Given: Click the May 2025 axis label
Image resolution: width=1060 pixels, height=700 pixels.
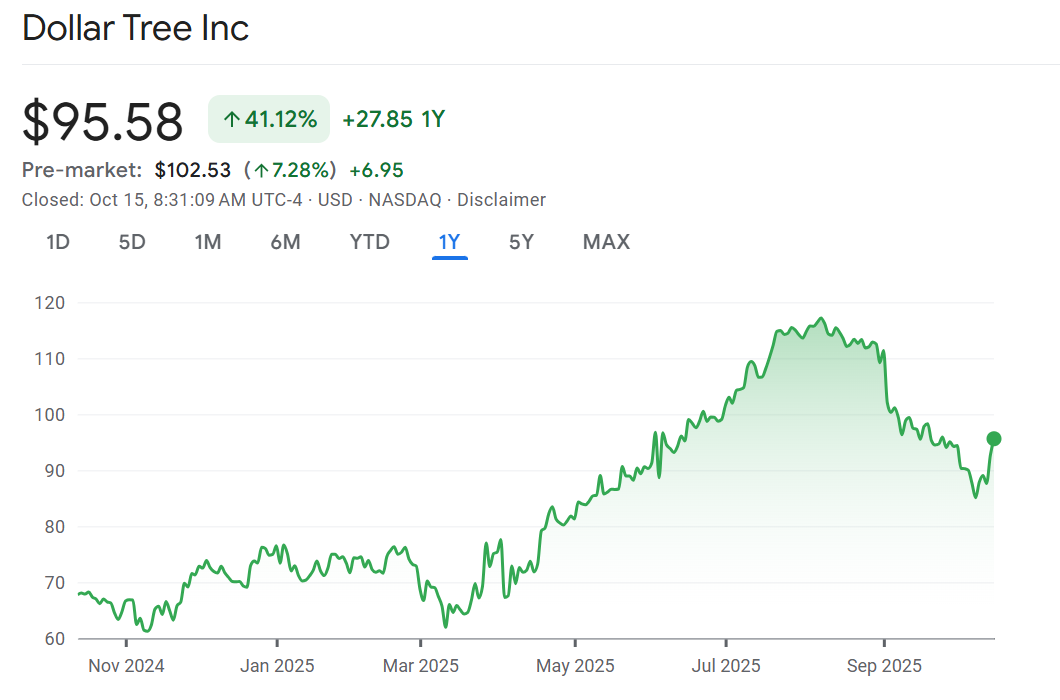Looking at the screenshot, I should [575, 666].
